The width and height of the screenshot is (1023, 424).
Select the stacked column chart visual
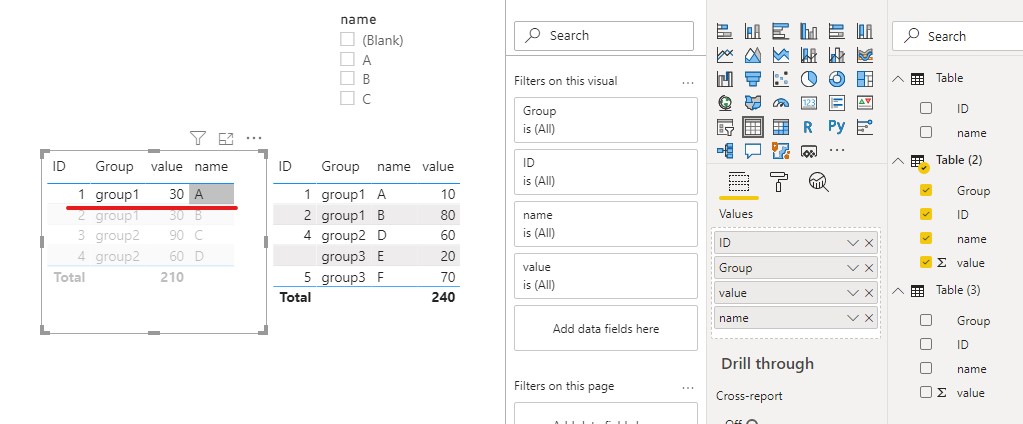[753, 31]
